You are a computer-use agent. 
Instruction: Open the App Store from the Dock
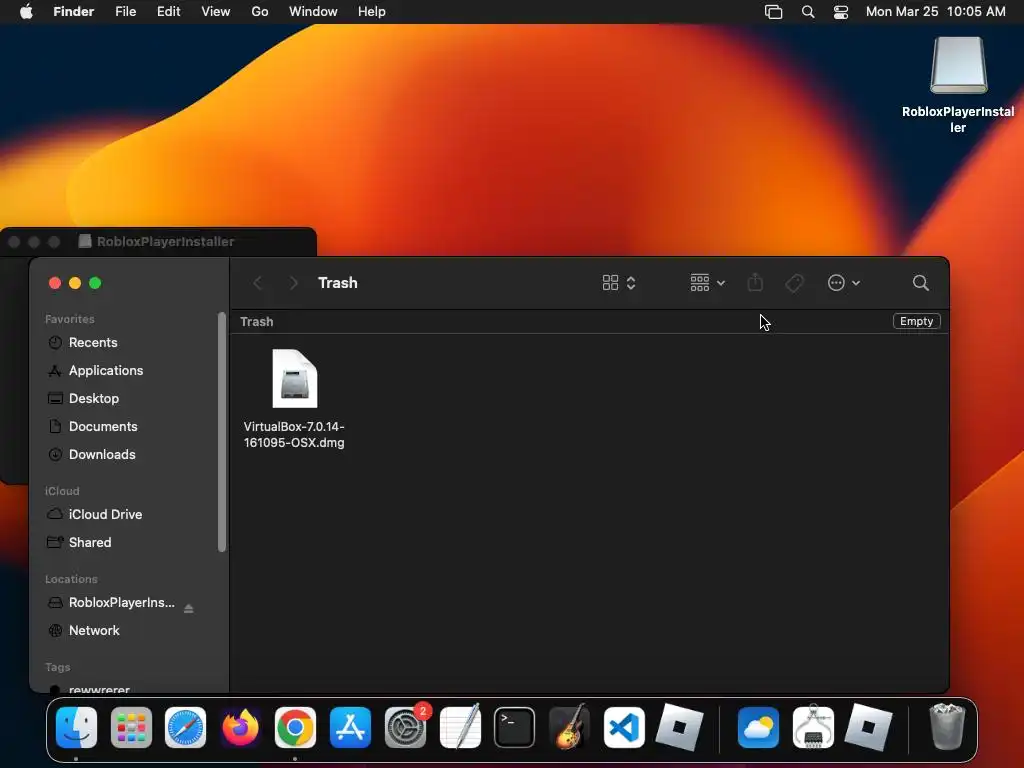click(350, 728)
